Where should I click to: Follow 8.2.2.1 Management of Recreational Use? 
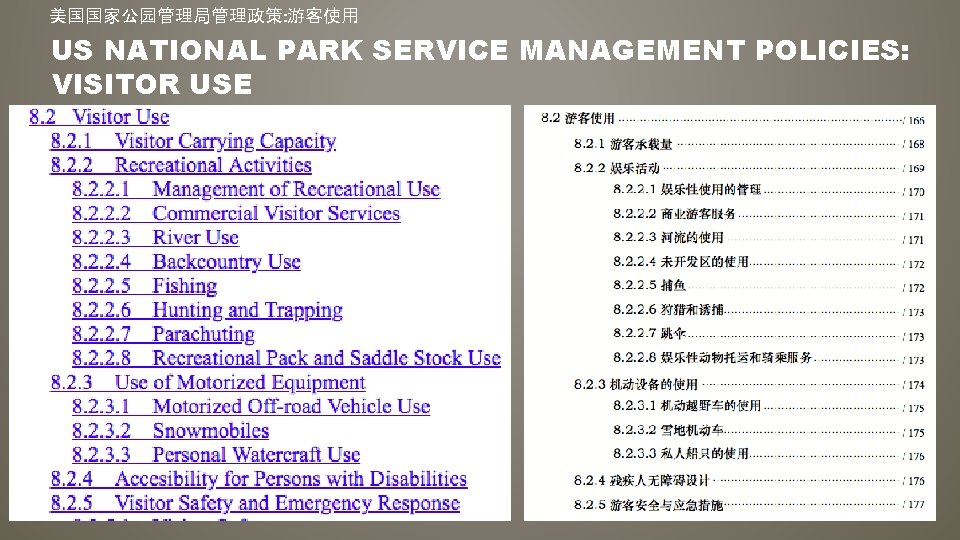coord(256,189)
